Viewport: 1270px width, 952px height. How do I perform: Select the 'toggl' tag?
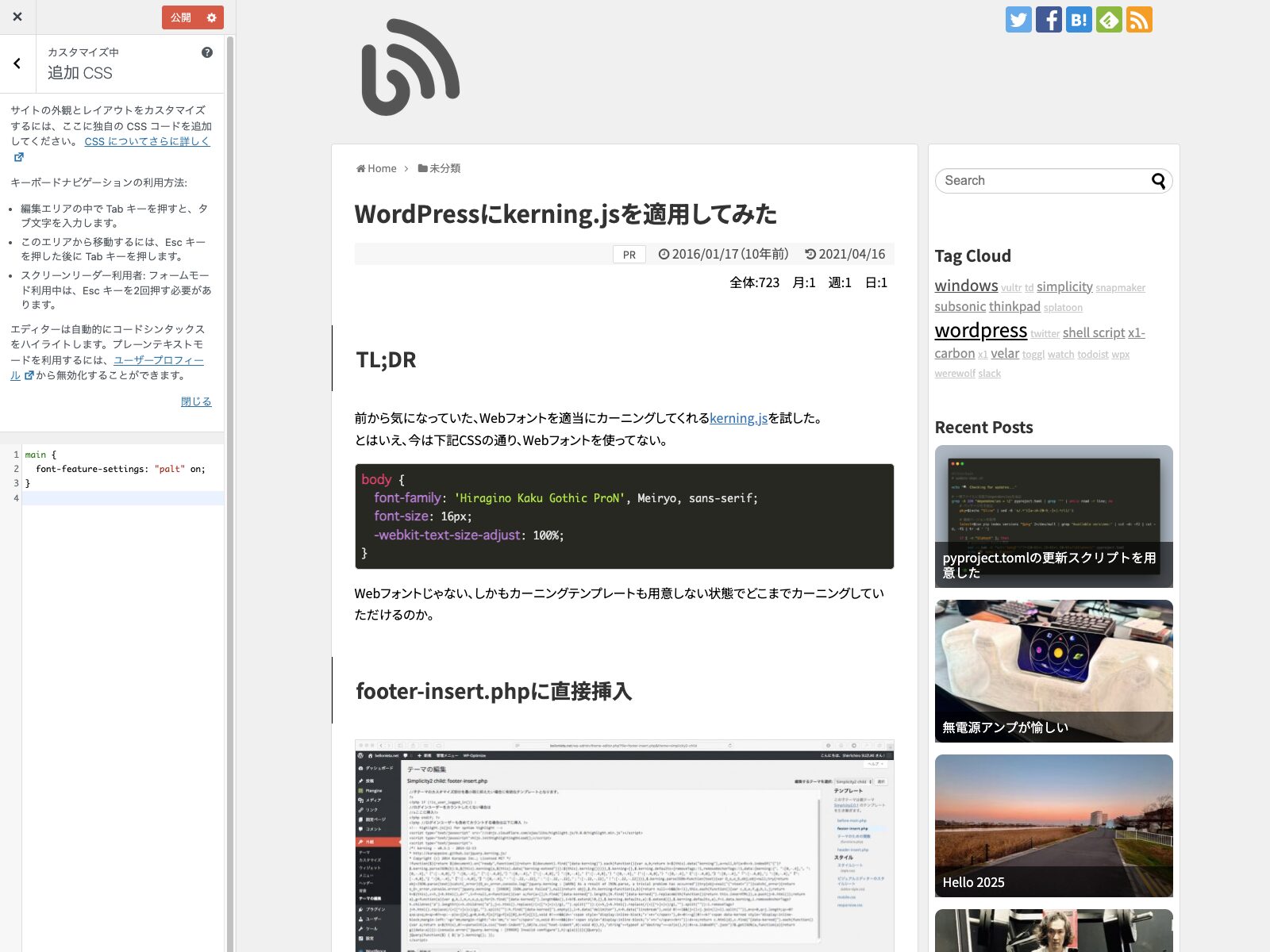click(1033, 355)
